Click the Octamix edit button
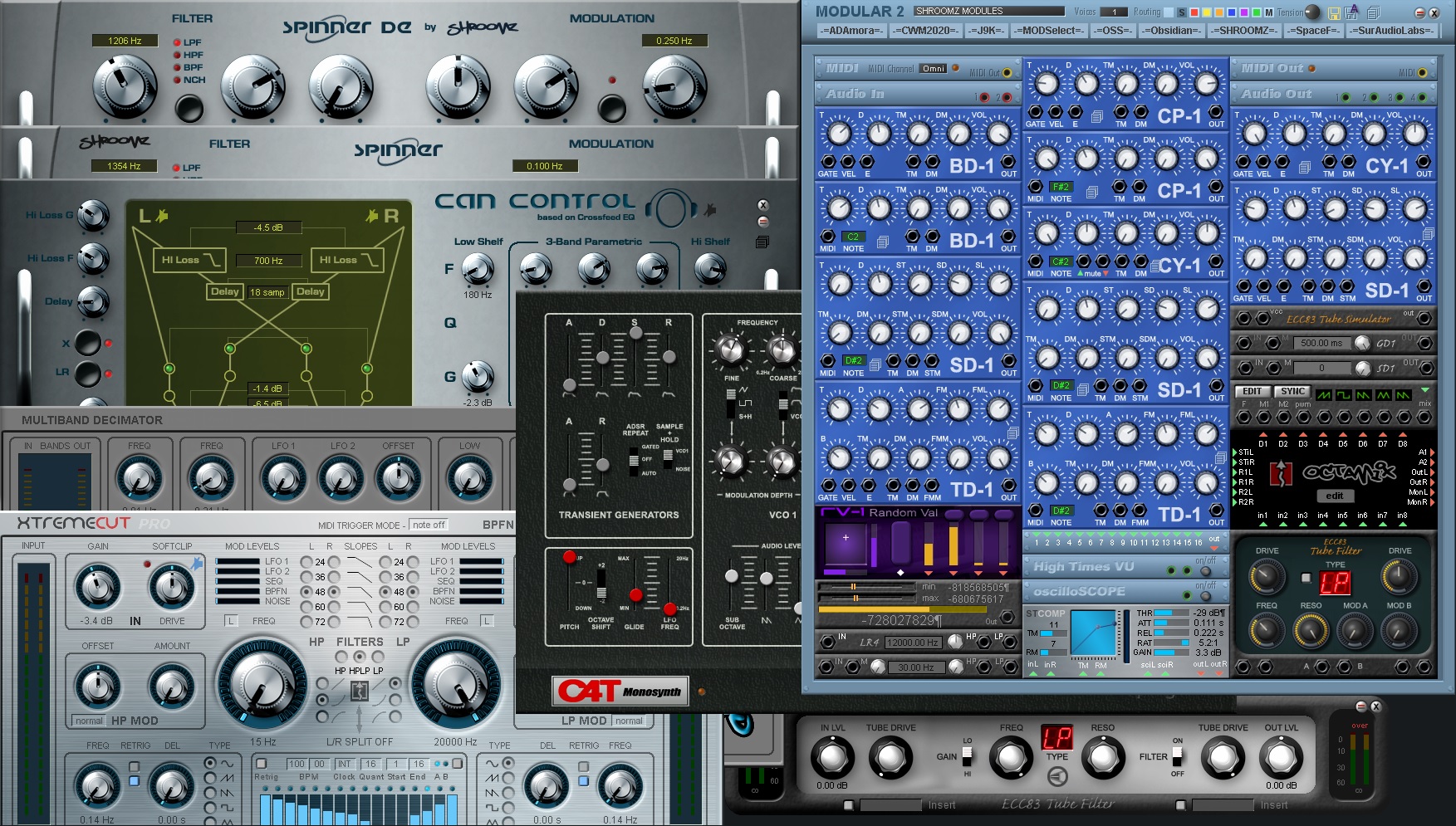 1335,496
